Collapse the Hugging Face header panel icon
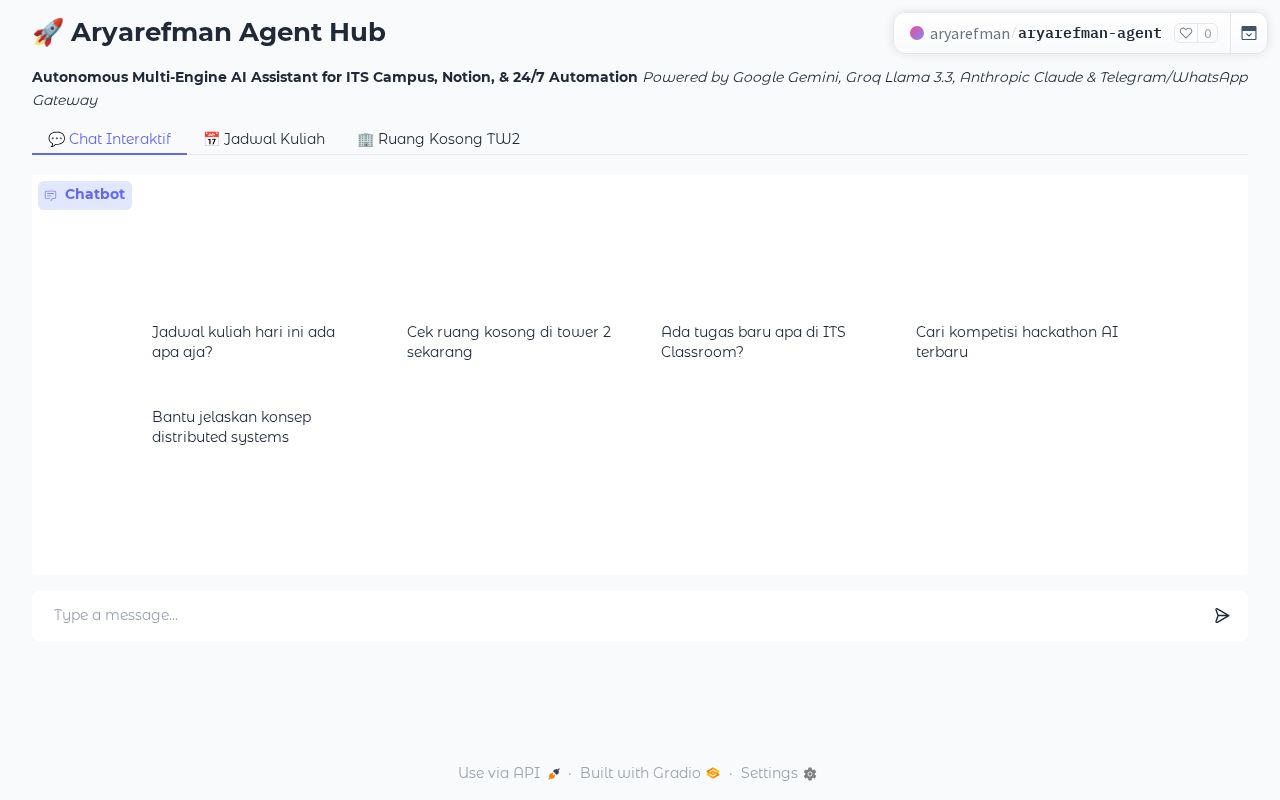Screen dimensions: 1280x800 pyautogui.click(x=1249, y=33)
